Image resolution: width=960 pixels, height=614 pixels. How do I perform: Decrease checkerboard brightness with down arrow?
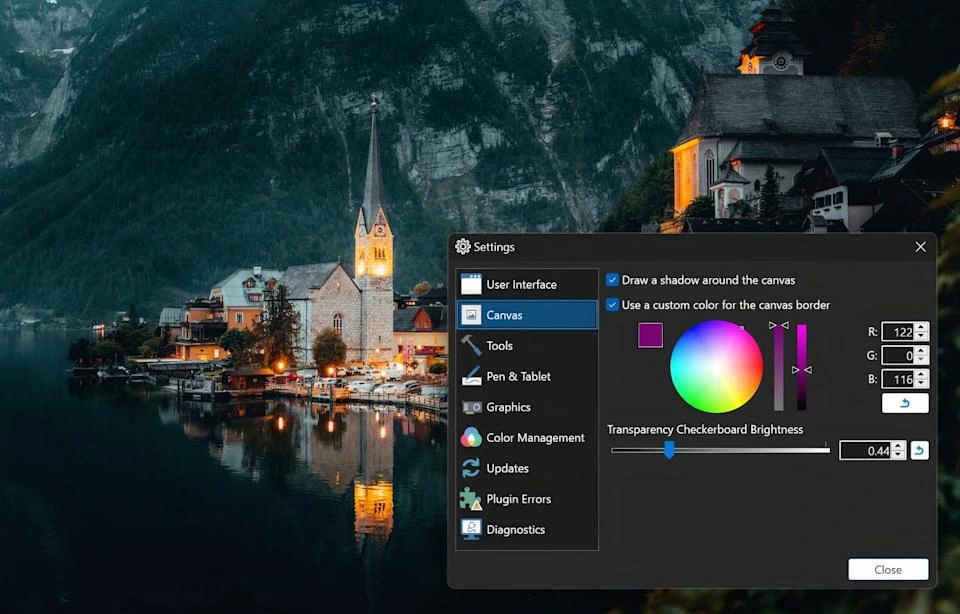[x=898, y=455]
